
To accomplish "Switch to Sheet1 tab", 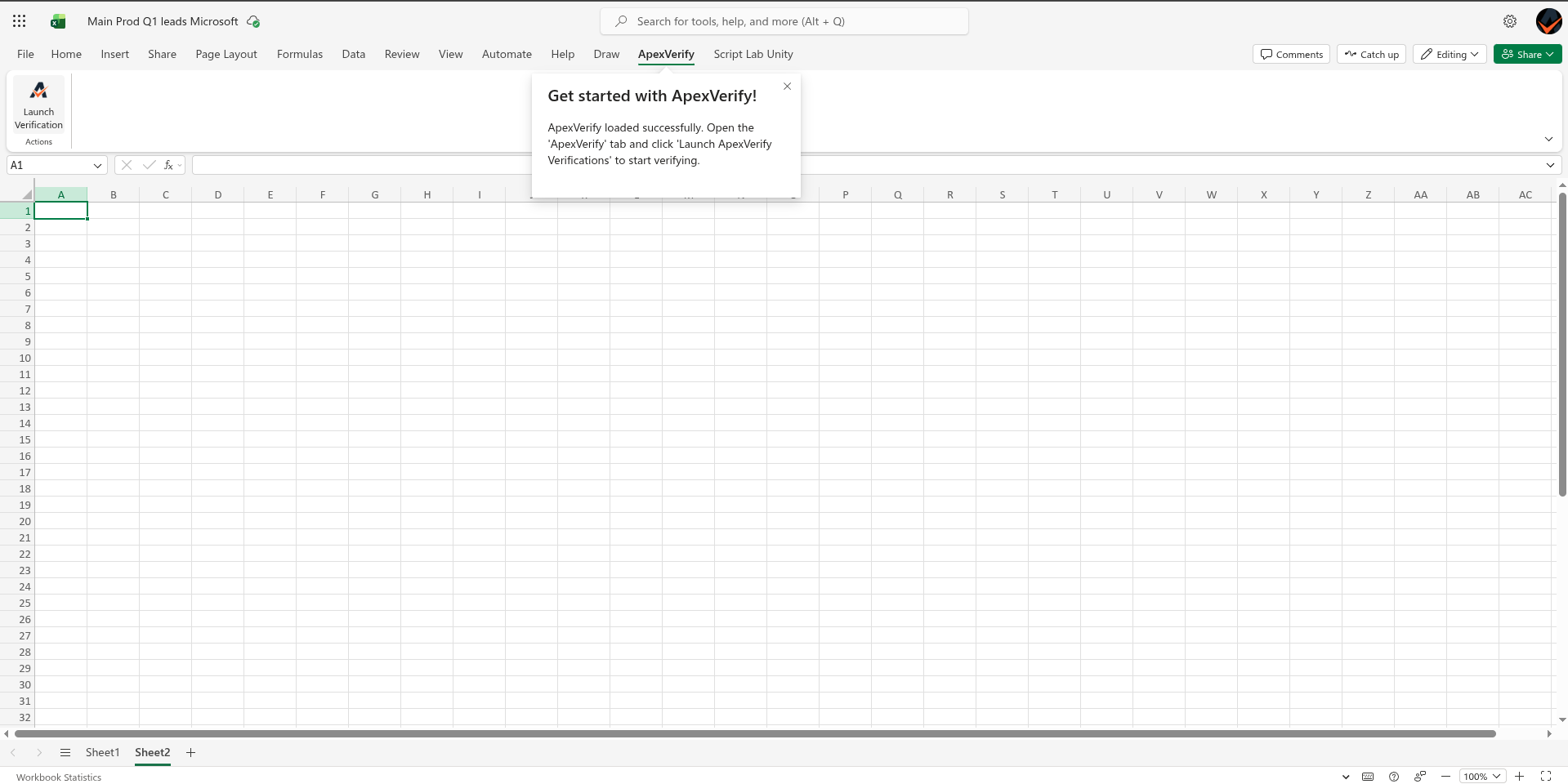I will pos(102,752).
